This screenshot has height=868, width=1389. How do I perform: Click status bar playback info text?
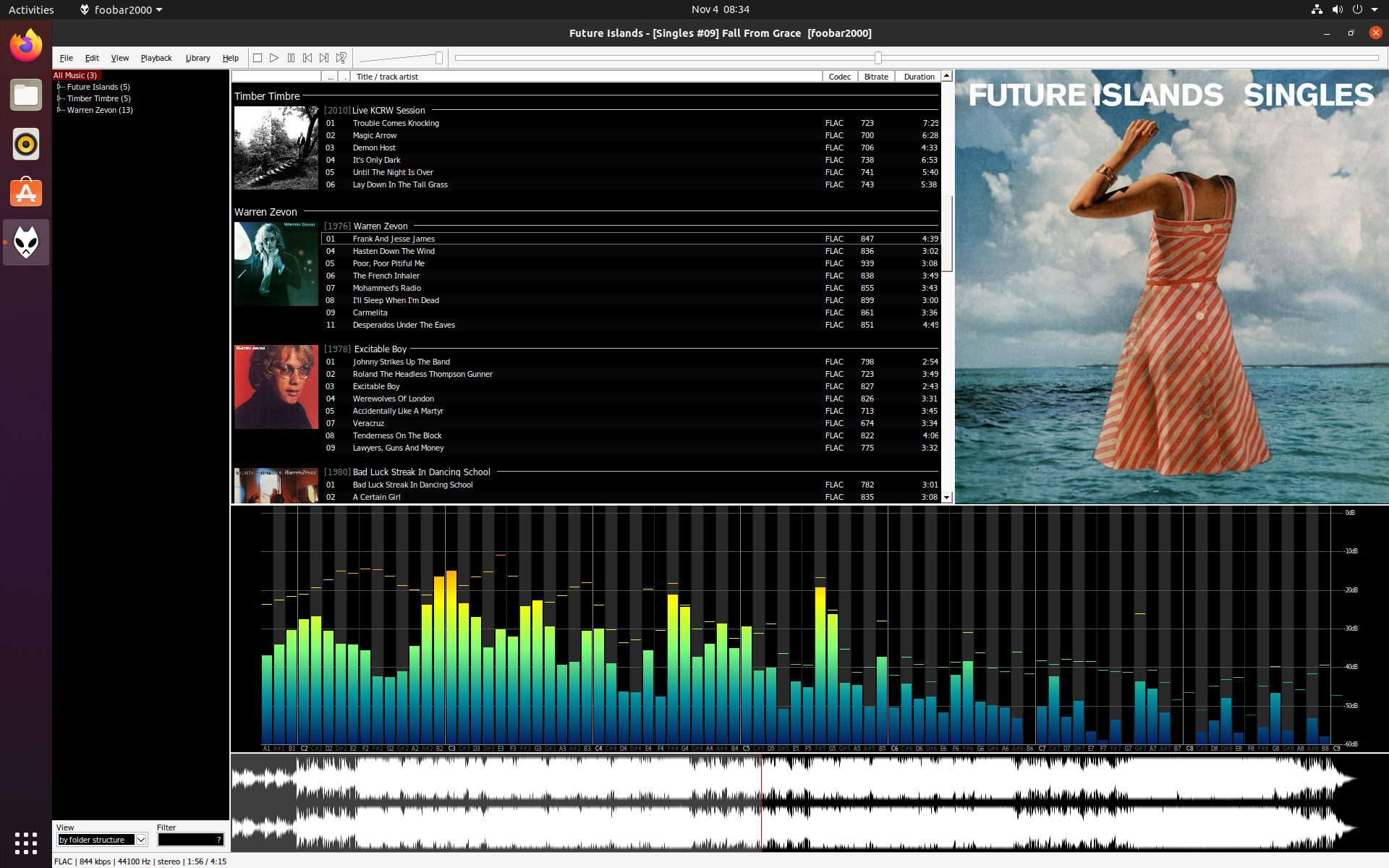(x=140, y=861)
